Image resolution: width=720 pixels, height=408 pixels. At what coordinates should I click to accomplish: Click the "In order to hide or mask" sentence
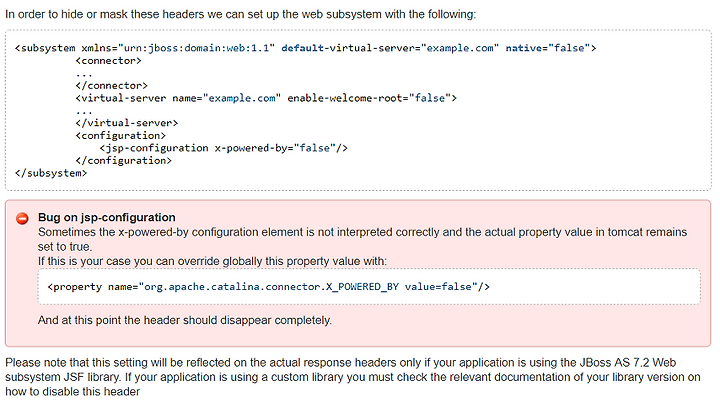[x=241, y=14]
